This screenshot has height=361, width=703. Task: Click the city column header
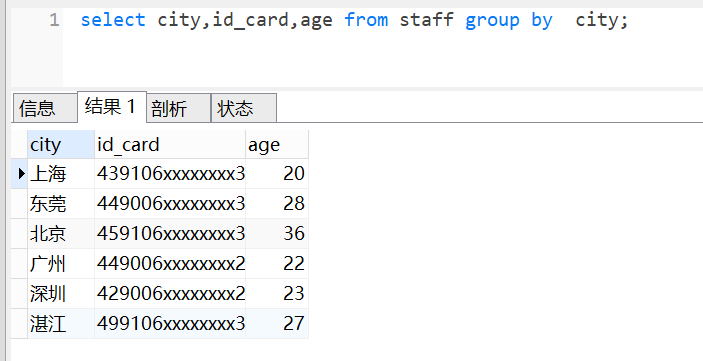(61, 144)
